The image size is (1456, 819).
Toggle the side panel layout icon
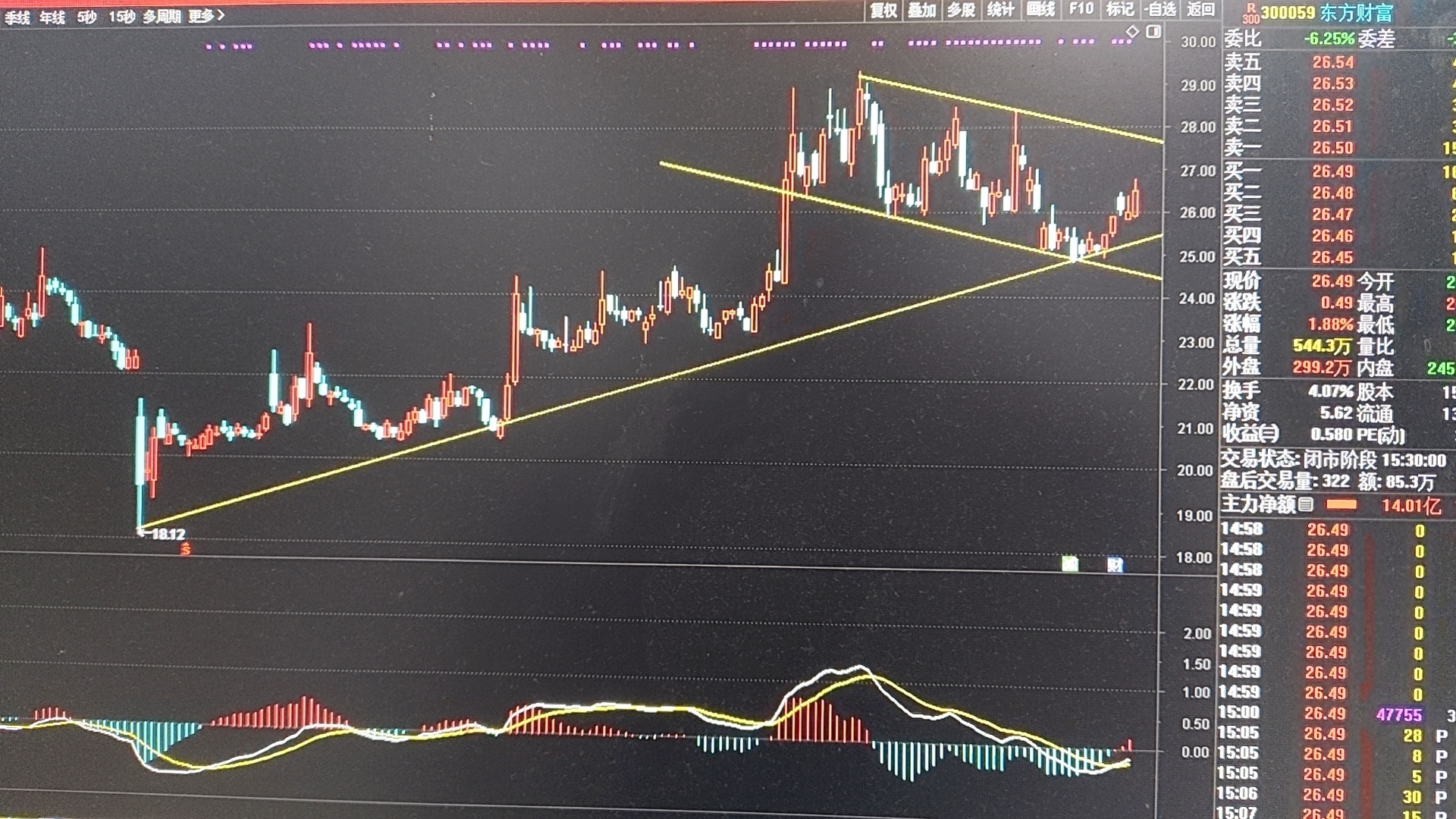tap(1153, 32)
